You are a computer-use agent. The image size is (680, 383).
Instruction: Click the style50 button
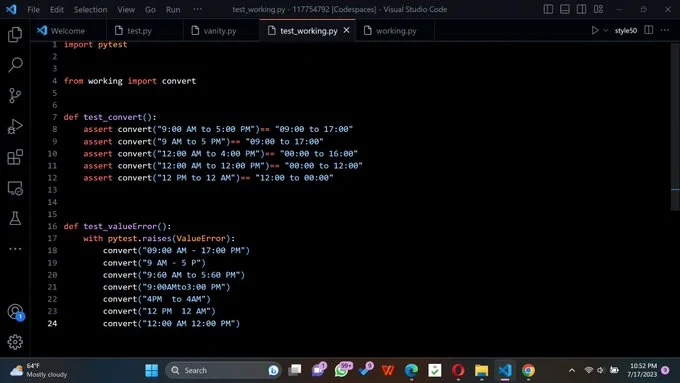(625, 30)
